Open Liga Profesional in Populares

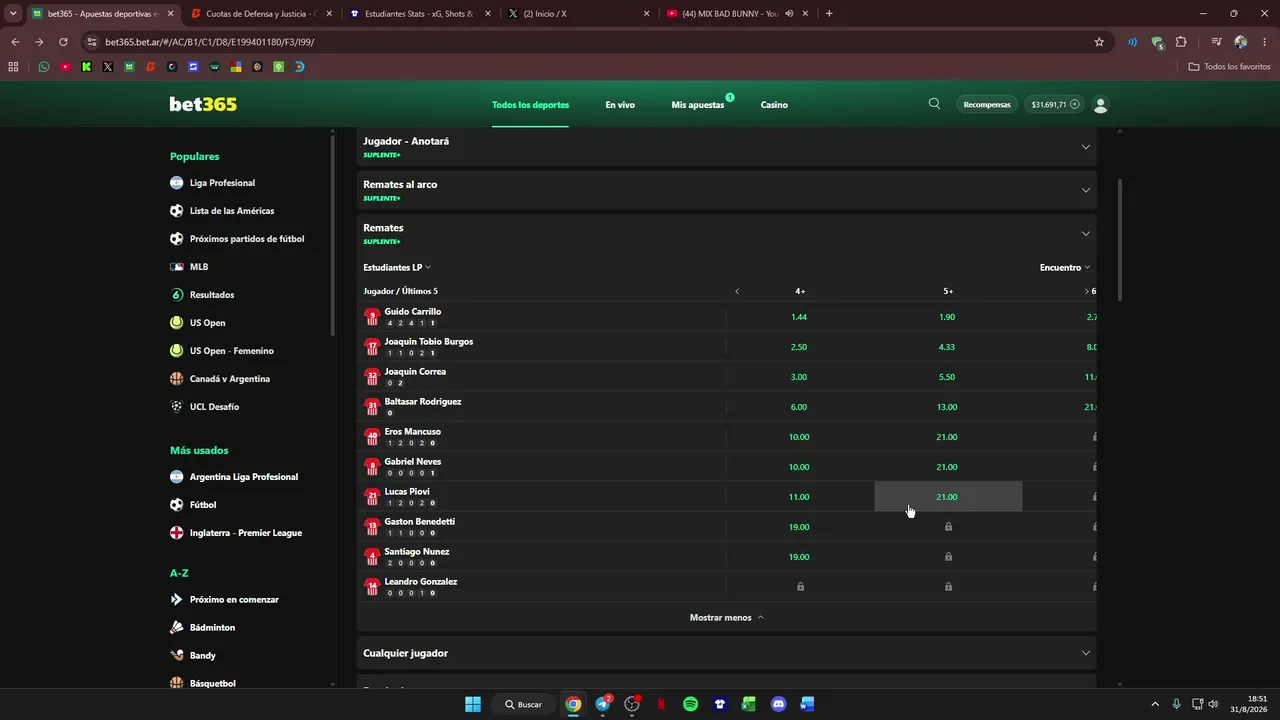pyautogui.click(x=222, y=183)
